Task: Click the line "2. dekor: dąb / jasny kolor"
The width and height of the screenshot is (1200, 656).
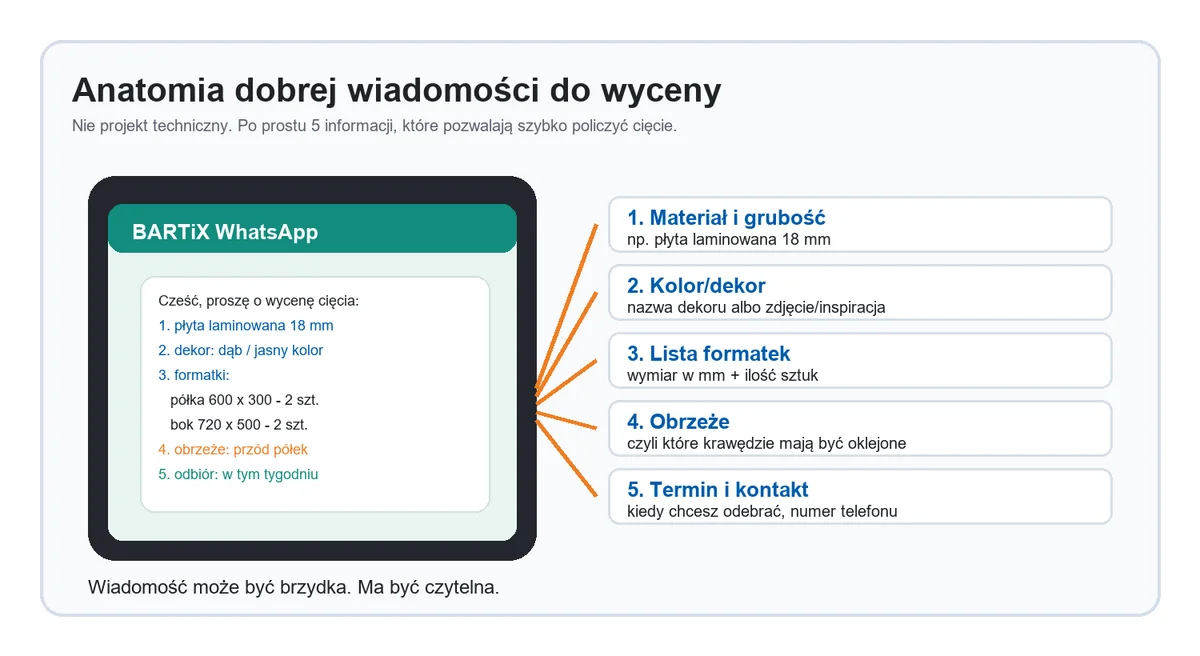Action: 241,351
